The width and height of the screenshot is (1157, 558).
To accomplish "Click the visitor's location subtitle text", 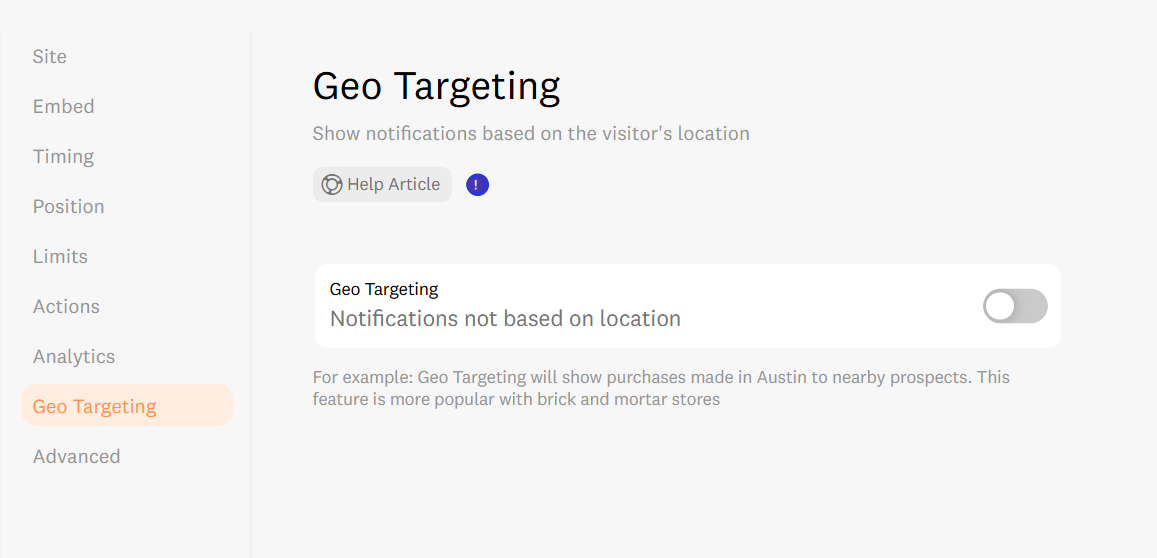I will click(530, 133).
